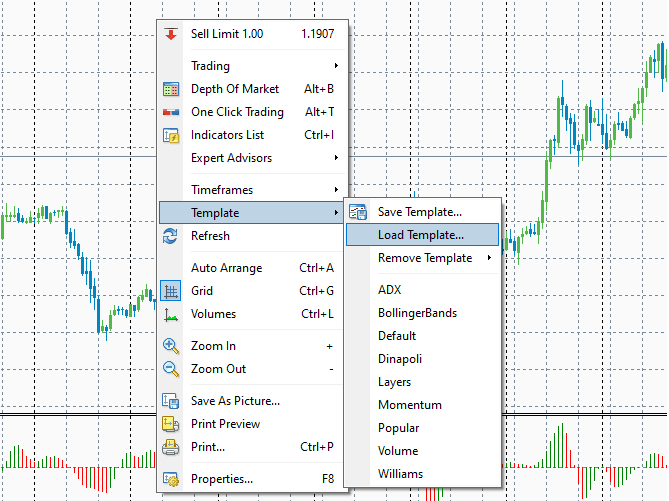Toggle the Grid display option
Screen dimensions: 669x501
point(252,291)
